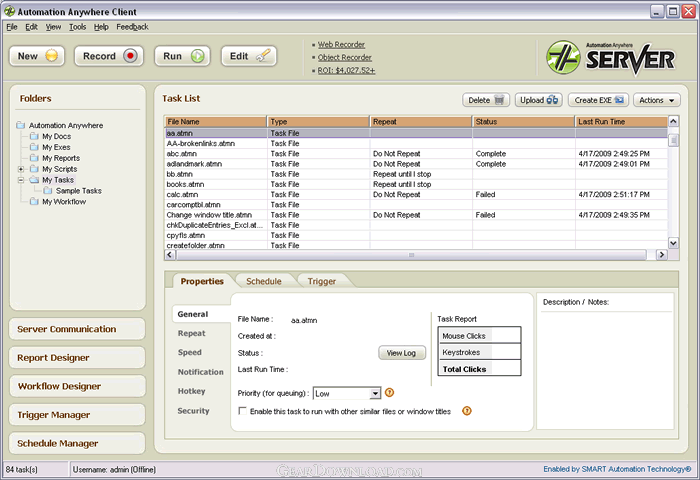
Task: Click the Automation Anywhere Server logo
Action: tap(610, 57)
